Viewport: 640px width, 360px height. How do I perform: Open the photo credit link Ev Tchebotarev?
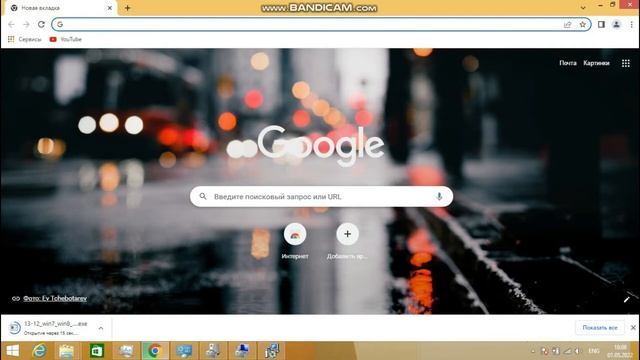point(55,298)
